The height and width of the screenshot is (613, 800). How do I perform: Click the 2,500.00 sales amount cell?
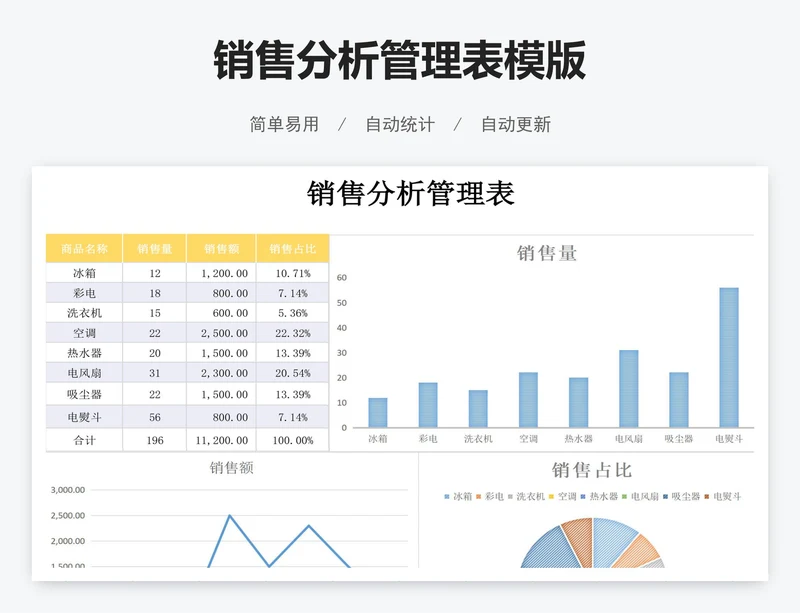(x=221, y=333)
